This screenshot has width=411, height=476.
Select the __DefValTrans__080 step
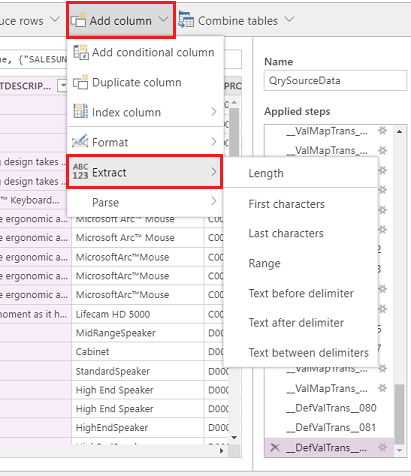click(331, 408)
